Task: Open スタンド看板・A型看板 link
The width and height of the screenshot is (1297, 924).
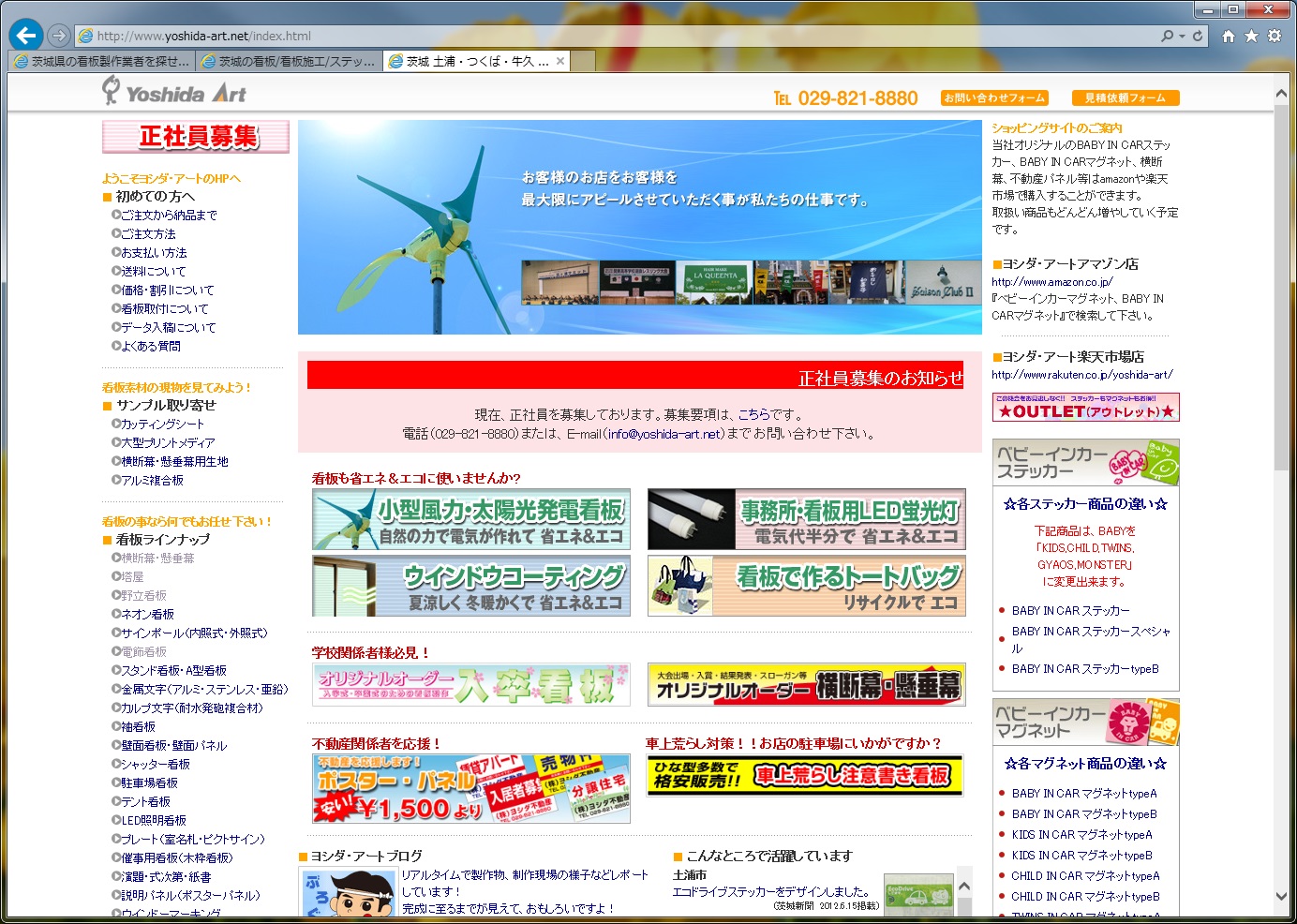Action: click(174, 670)
